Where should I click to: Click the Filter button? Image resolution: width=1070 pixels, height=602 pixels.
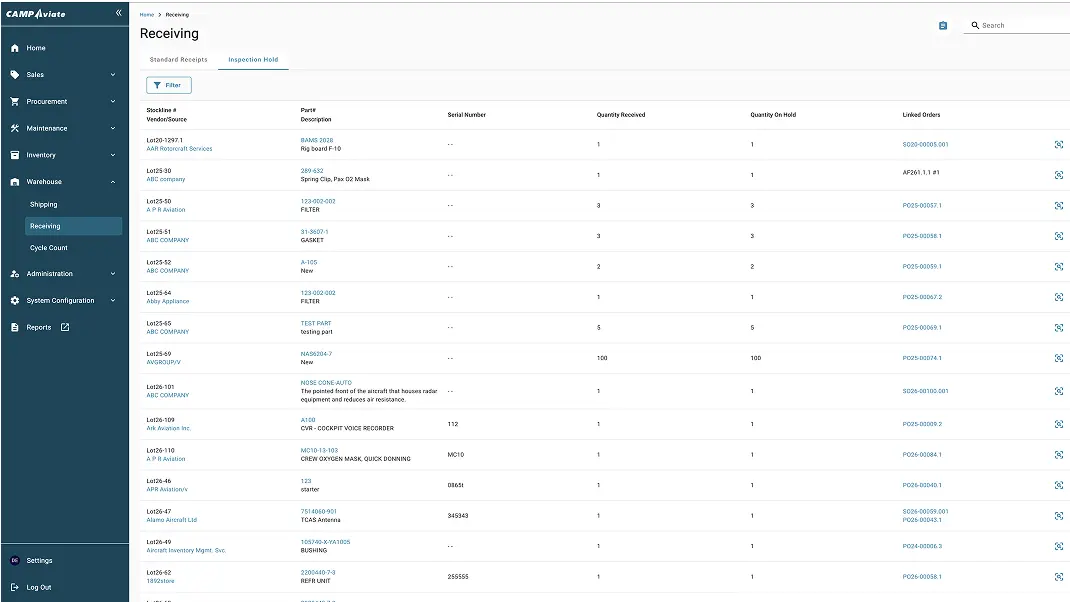tap(169, 85)
